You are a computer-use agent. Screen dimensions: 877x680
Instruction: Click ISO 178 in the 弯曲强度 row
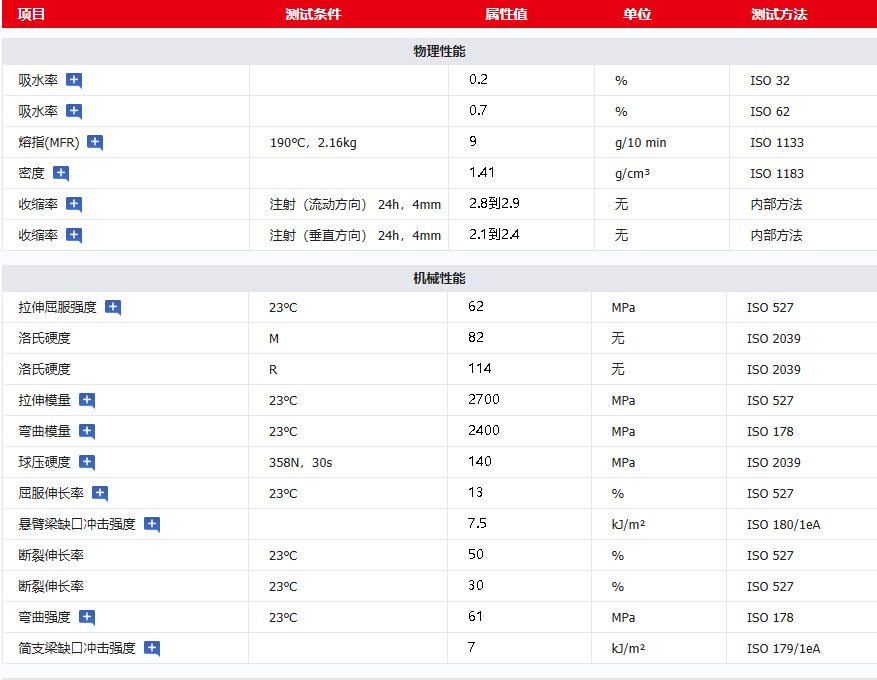[770, 618]
